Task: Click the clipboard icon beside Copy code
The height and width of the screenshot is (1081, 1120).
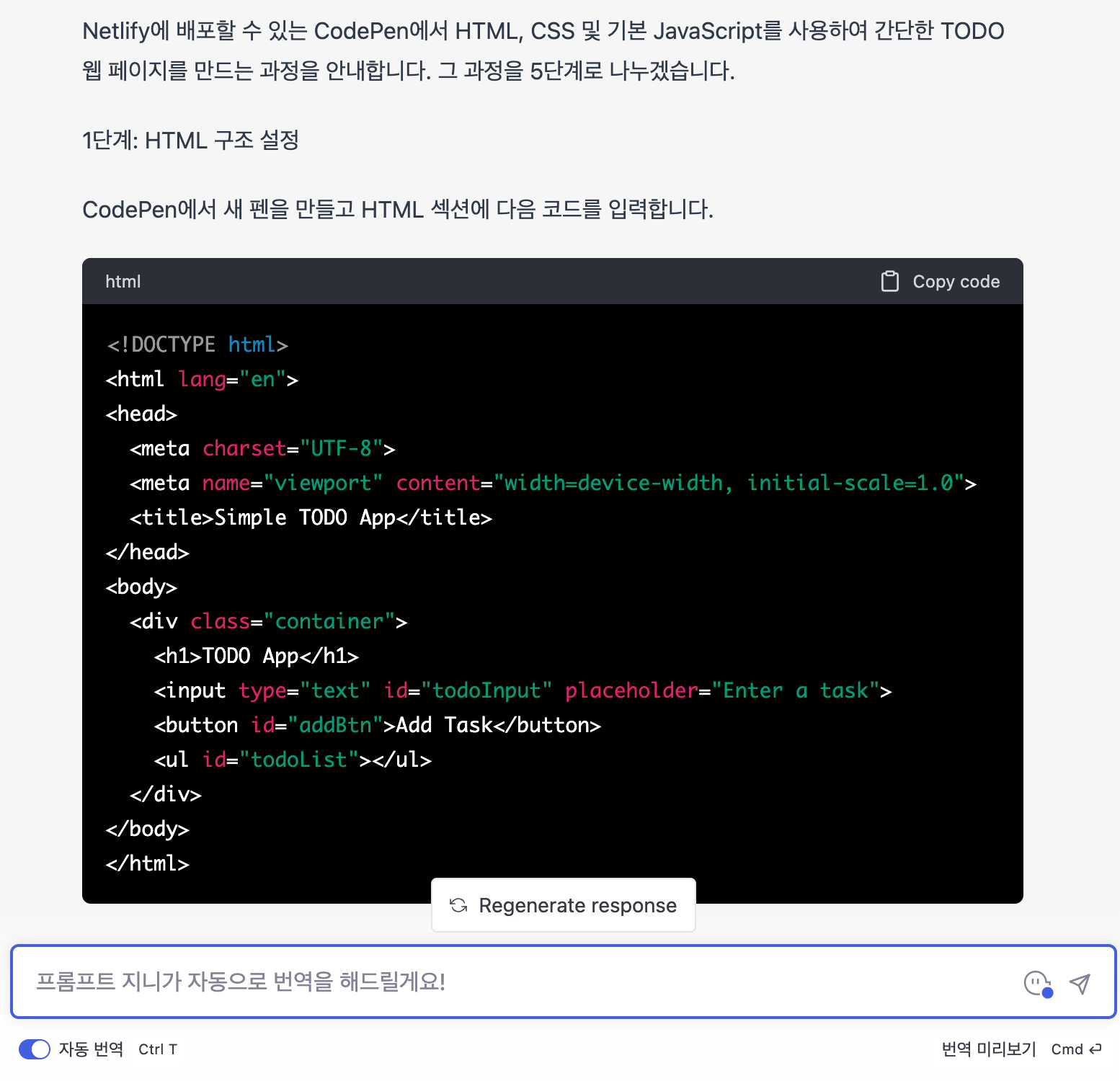Action: pyautogui.click(x=889, y=281)
